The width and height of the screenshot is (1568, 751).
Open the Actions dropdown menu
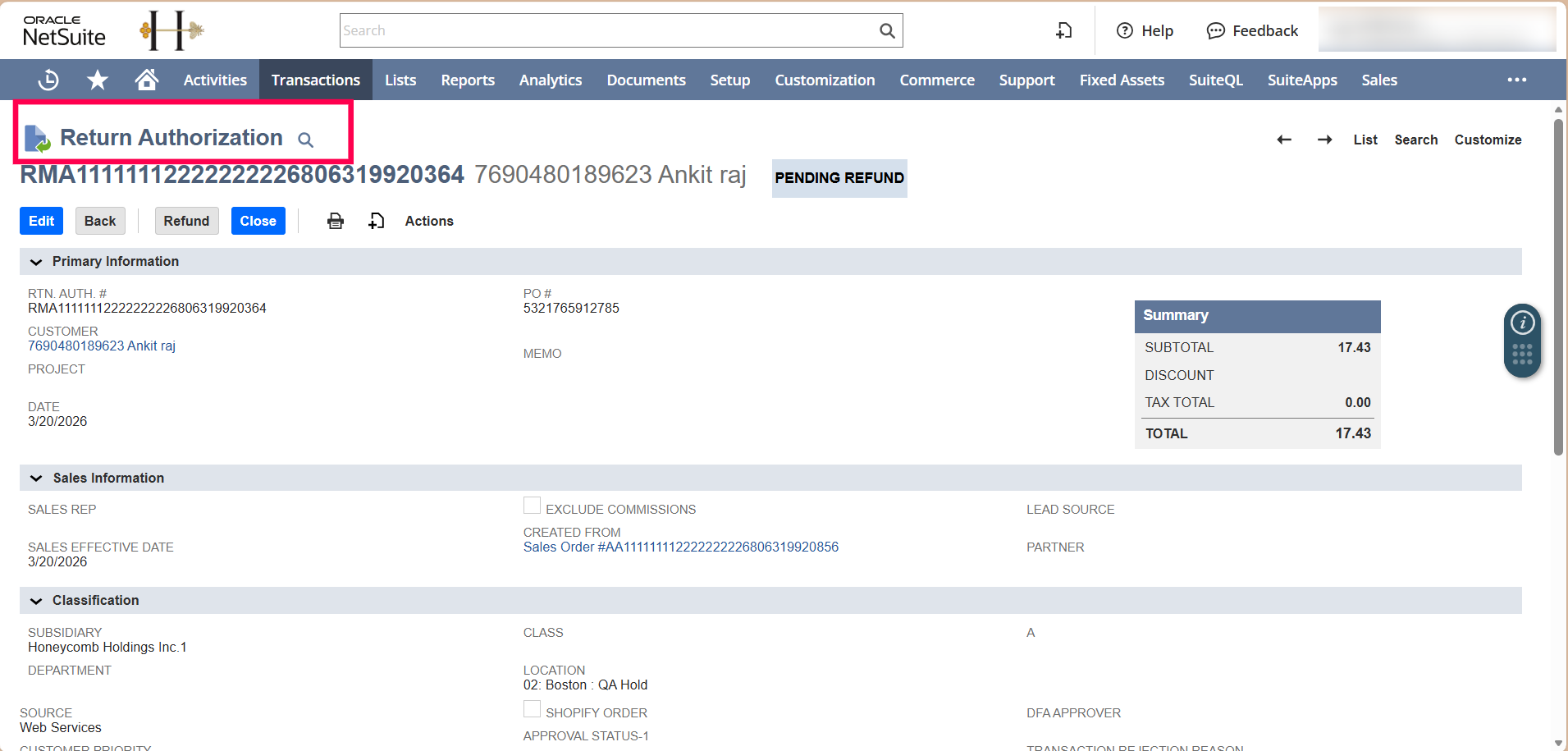coord(428,221)
